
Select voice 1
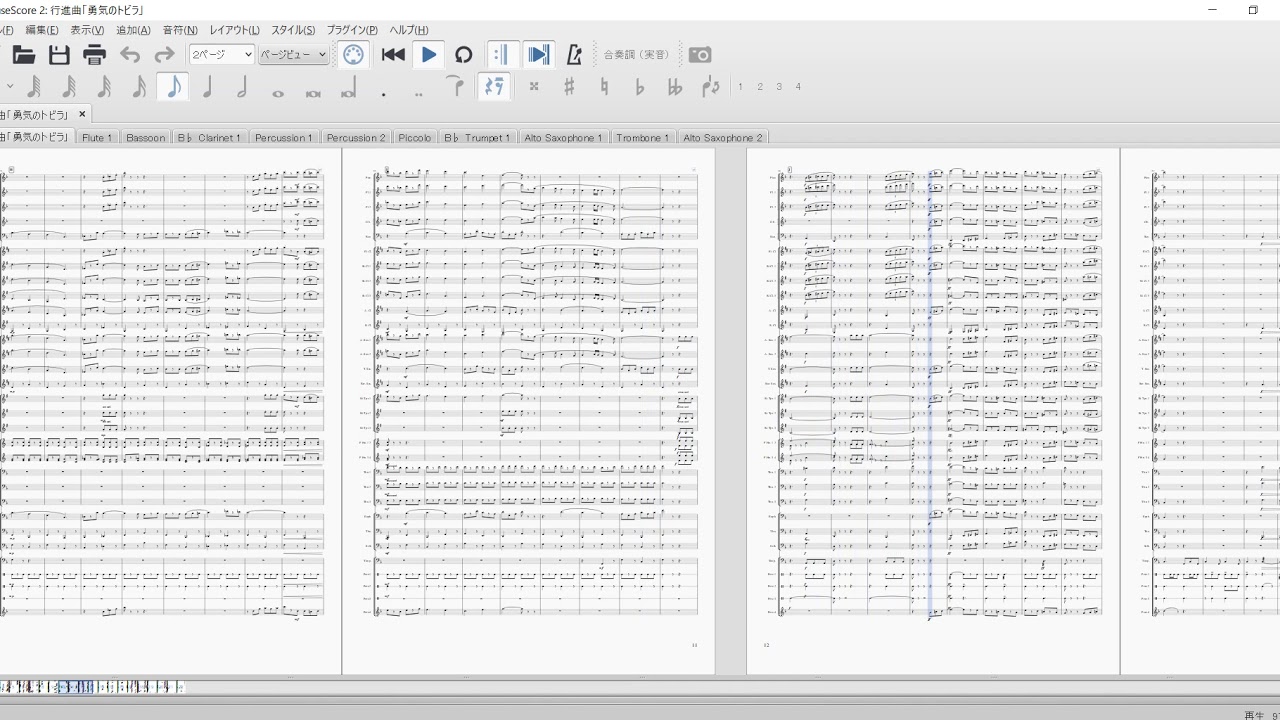740,87
